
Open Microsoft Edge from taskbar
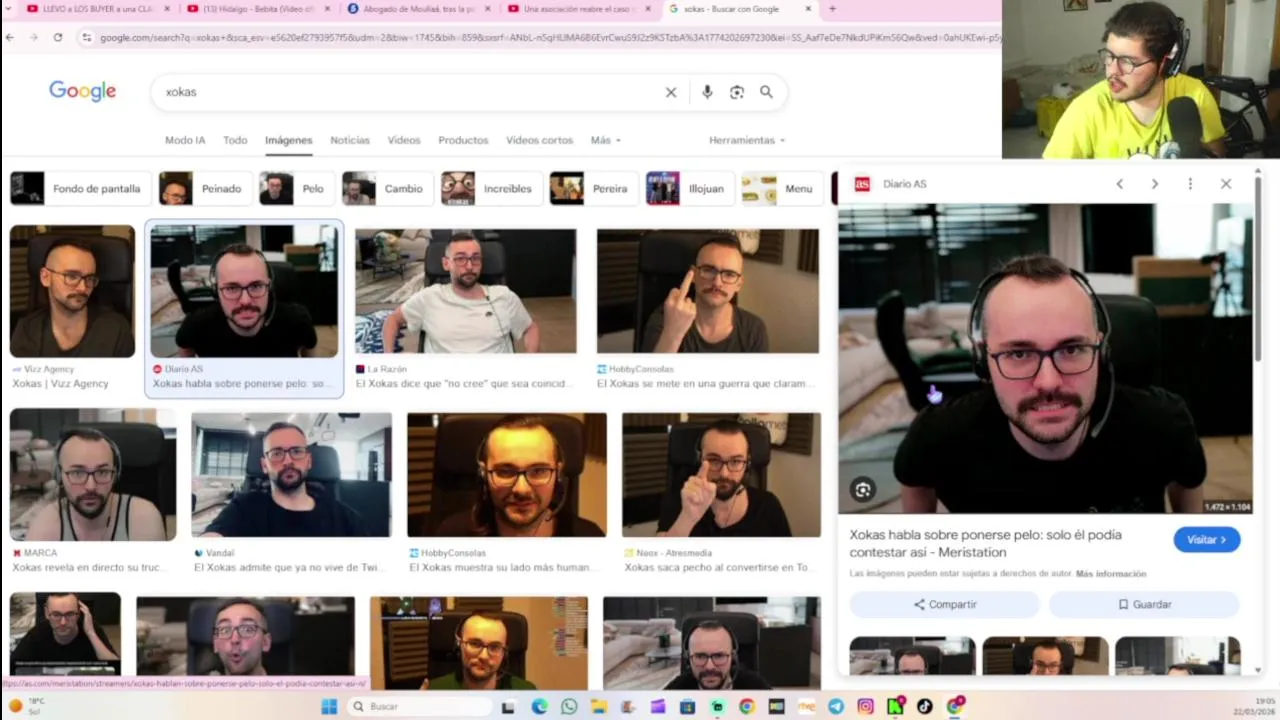point(539,707)
